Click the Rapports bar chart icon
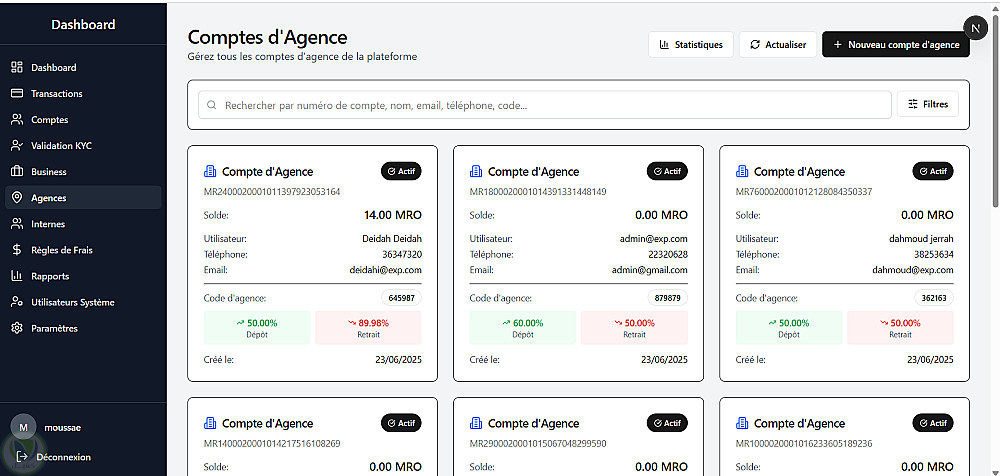 tap(16, 276)
